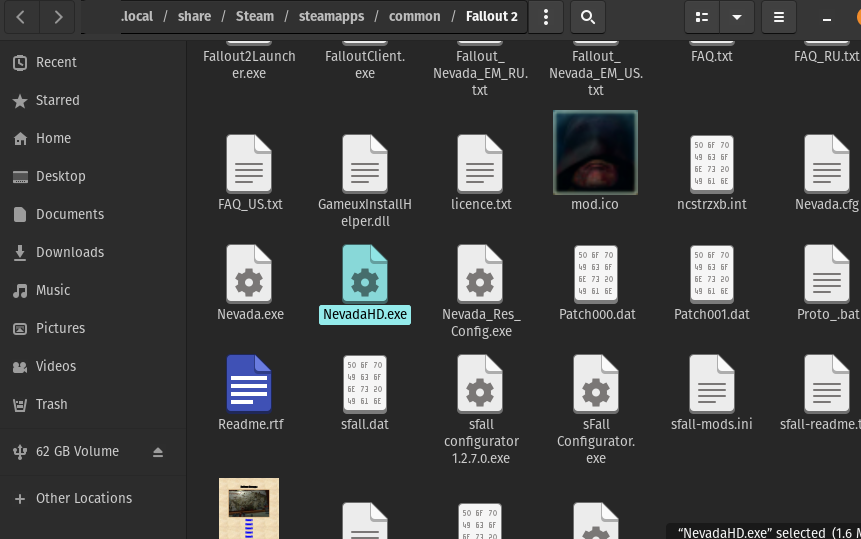Go forward with the right arrow button
Image resolution: width=861 pixels, height=539 pixels.
(58, 17)
